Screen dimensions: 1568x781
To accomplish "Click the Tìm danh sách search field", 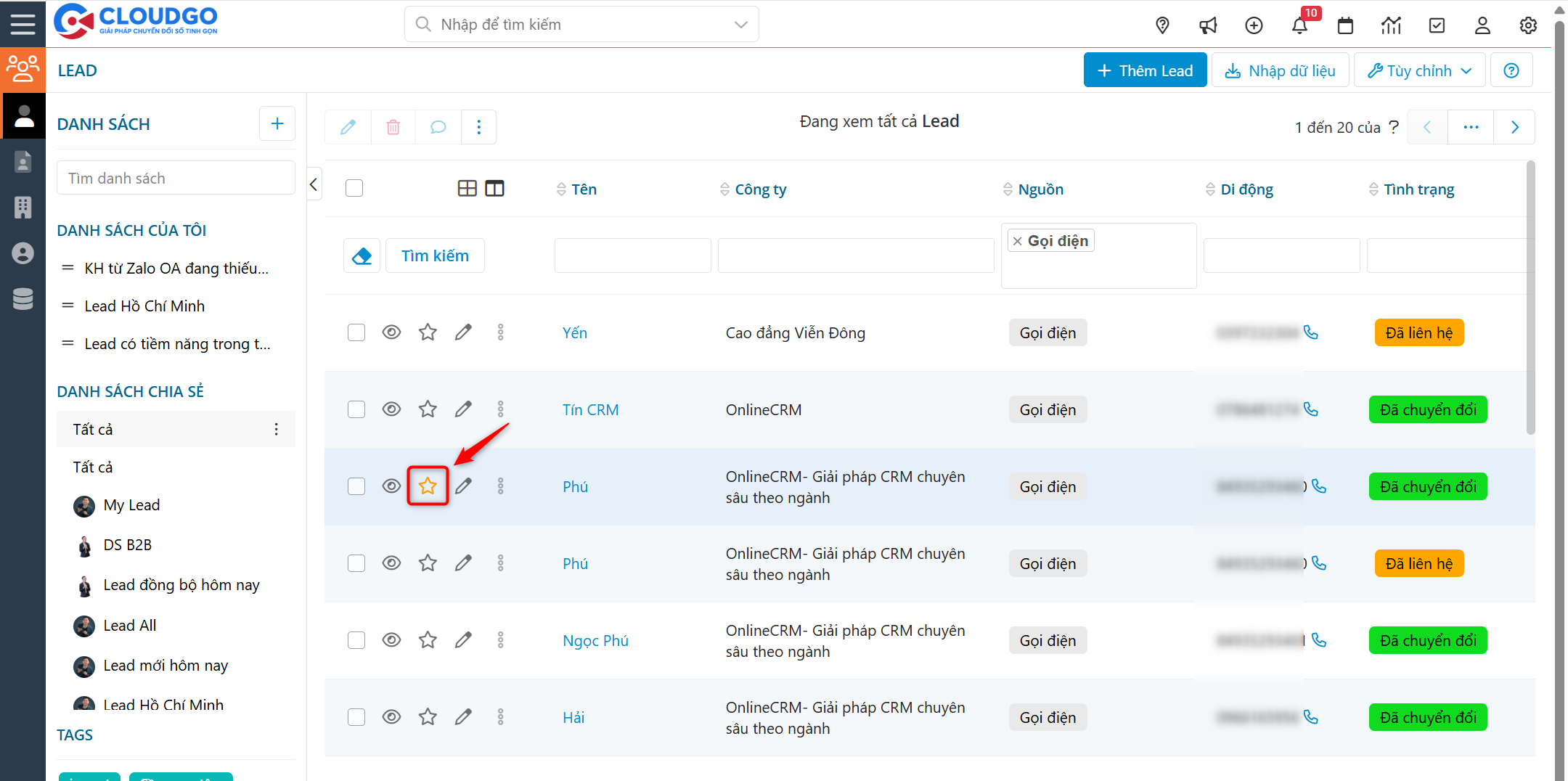I will (176, 177).
